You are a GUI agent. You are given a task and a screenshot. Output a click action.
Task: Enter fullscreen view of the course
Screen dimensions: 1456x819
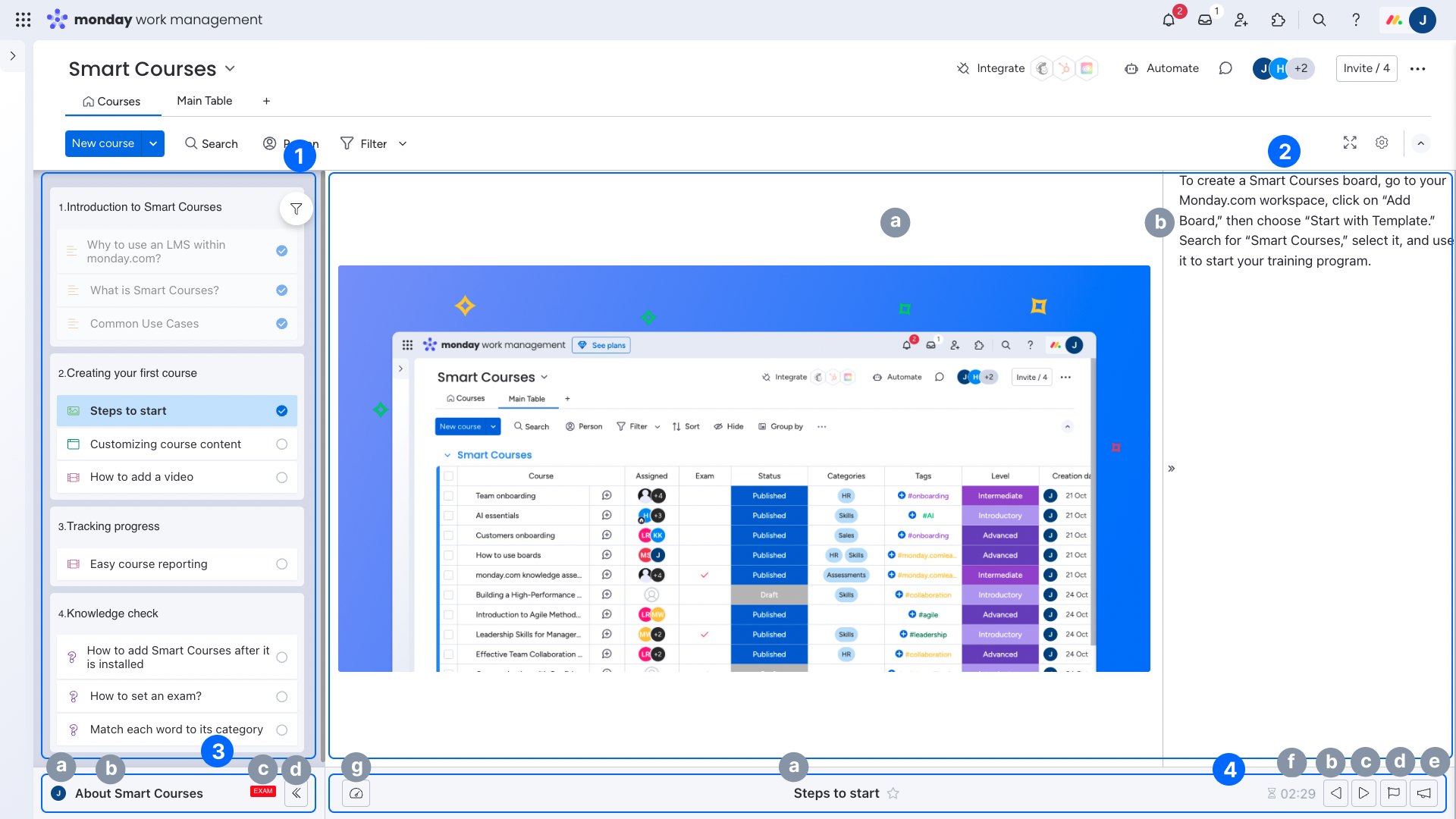(1350, 143)
